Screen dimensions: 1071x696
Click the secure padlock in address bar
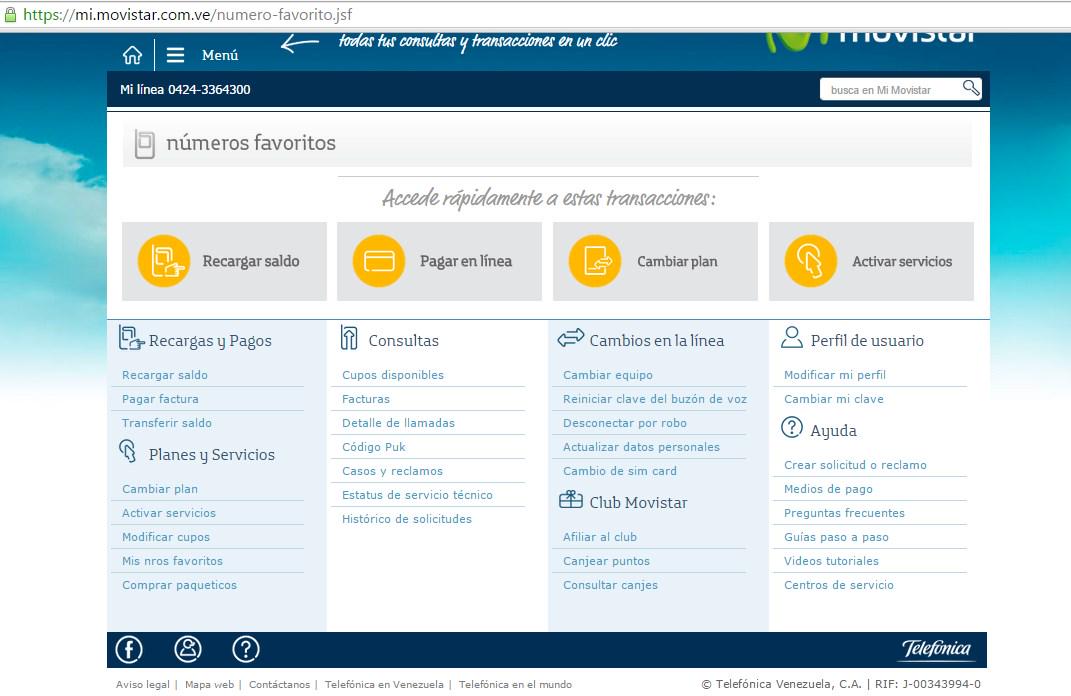(10, 14)
